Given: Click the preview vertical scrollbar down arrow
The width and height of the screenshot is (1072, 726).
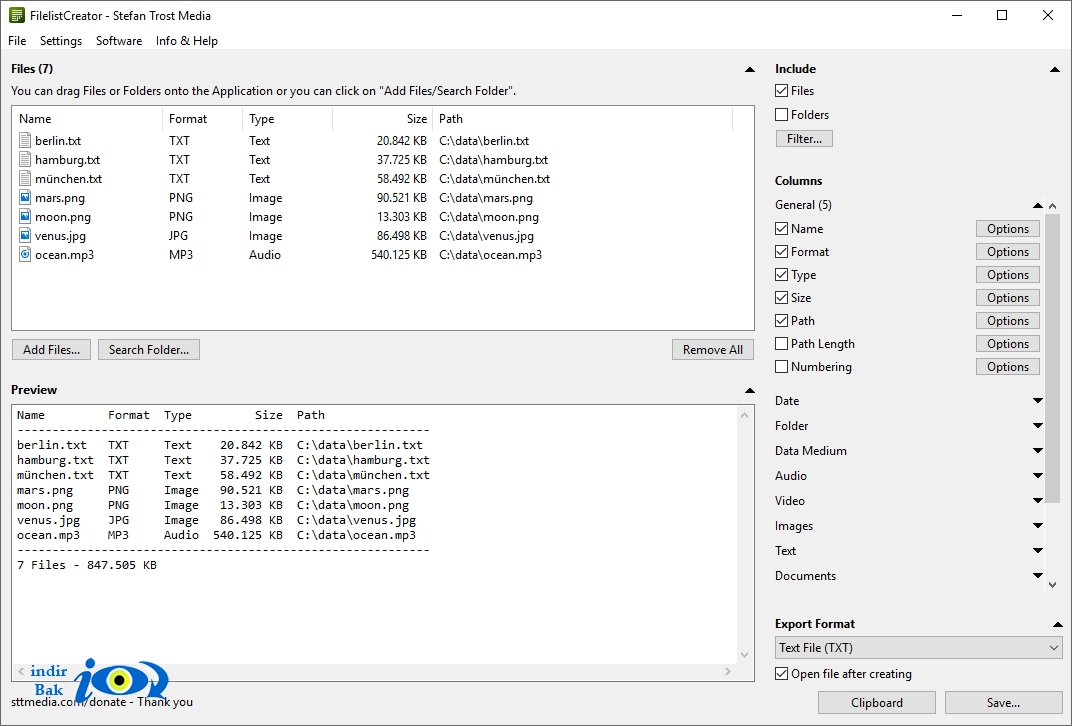Looking at the screenshot, I should pyautogui.click(x=745, y=655).
